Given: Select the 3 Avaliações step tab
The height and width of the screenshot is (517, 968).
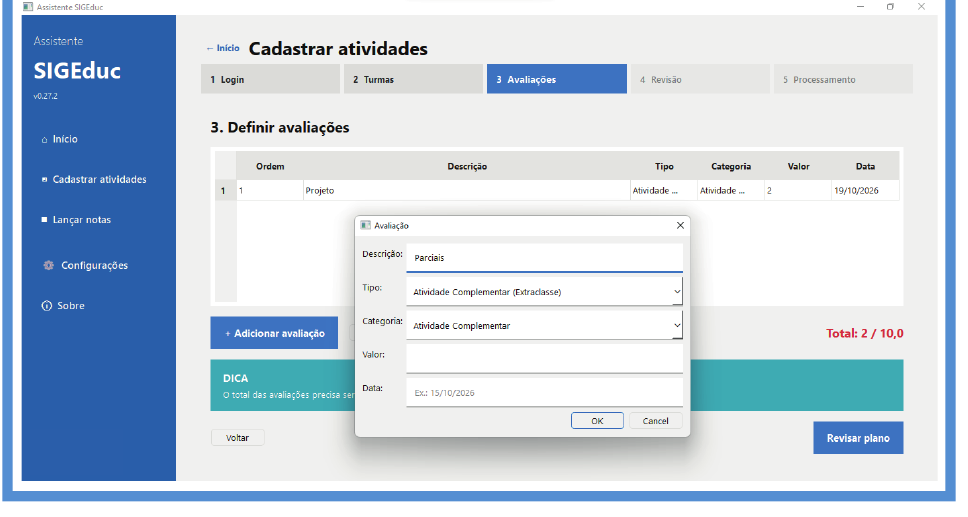Looking at the screenshot, I should click(557, 80).
